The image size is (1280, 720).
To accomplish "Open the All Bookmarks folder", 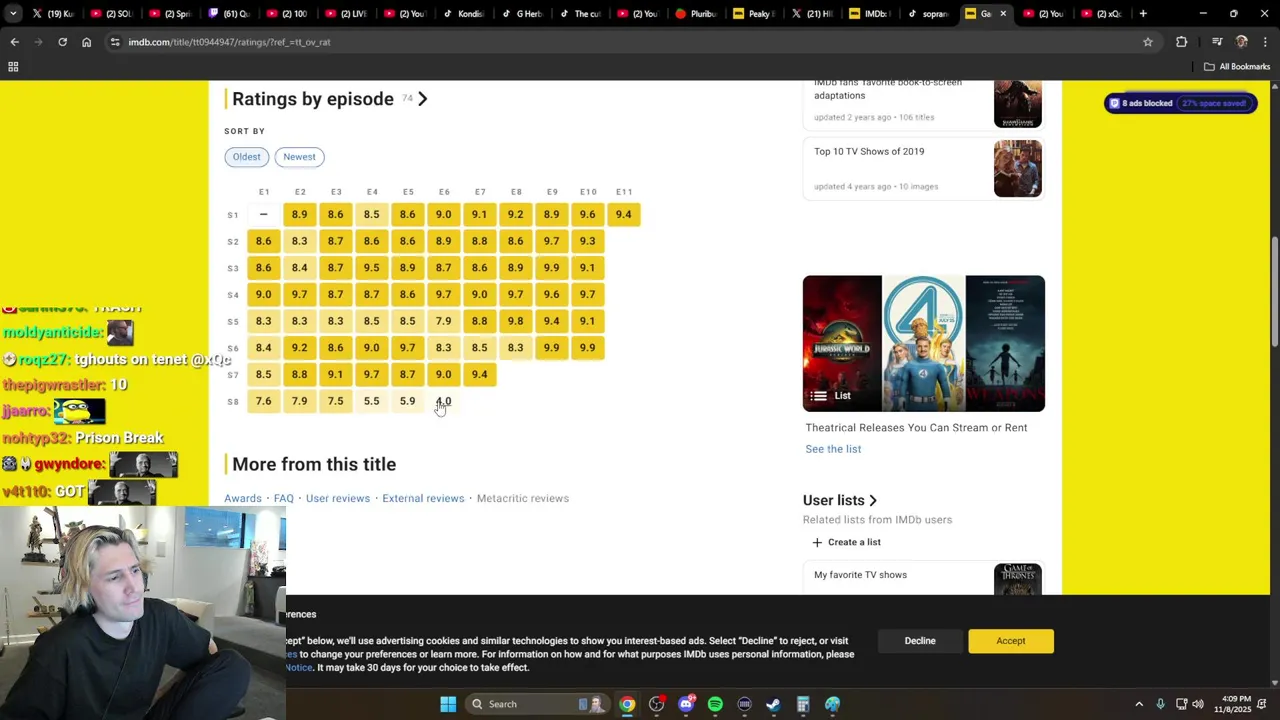I will pyautogui.click(x=1237, y=67).
